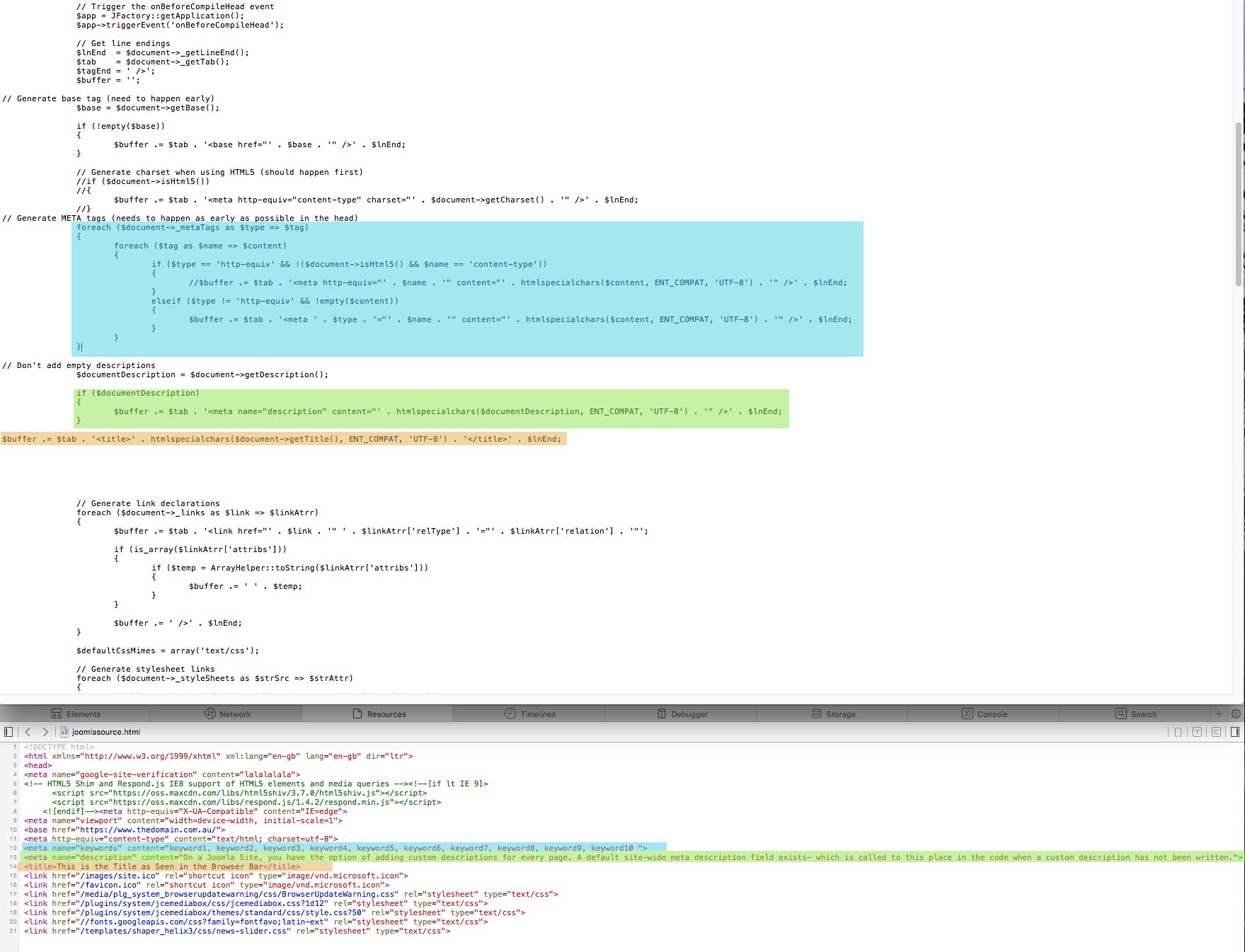The width and height of the screenshot is (1245, 952).
Task: Click the '// Generate base tag' comment
Action: [x=108, y=98]
